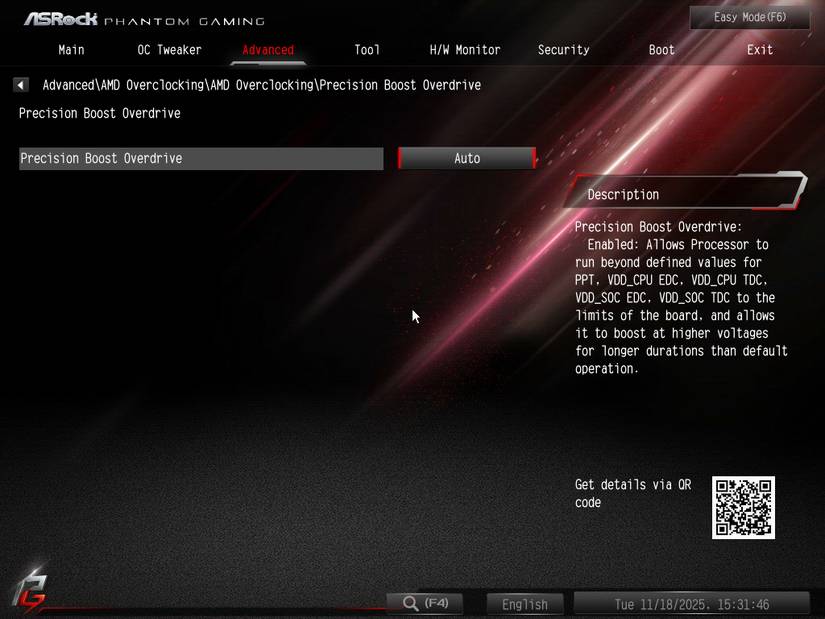Click the search magnifier (F4) button
The width and height of the screenshot is (825, 619).
(x=425, y=603)
